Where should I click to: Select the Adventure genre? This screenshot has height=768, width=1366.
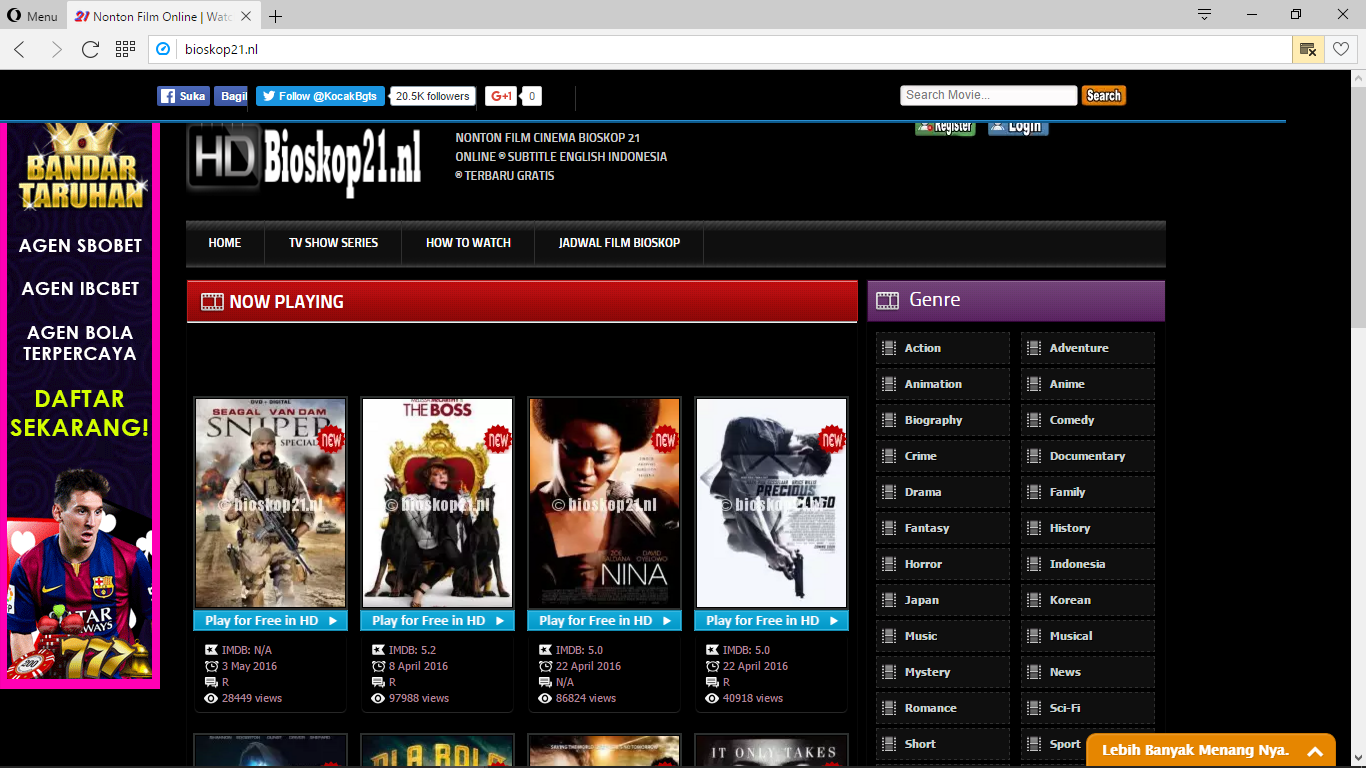[x=1088, y=348]
